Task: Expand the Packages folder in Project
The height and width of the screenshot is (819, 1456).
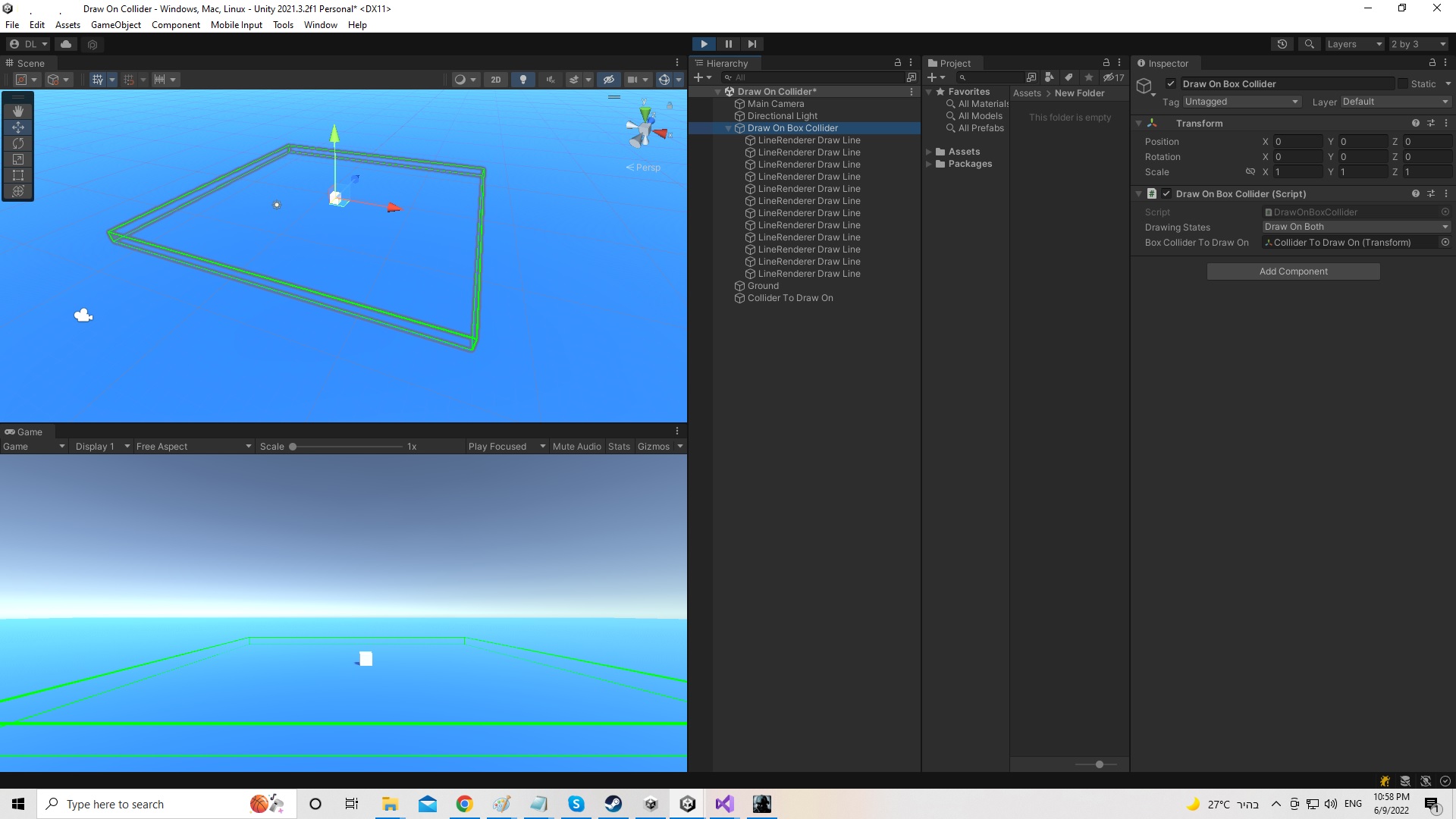Action: tap(929, 164)
